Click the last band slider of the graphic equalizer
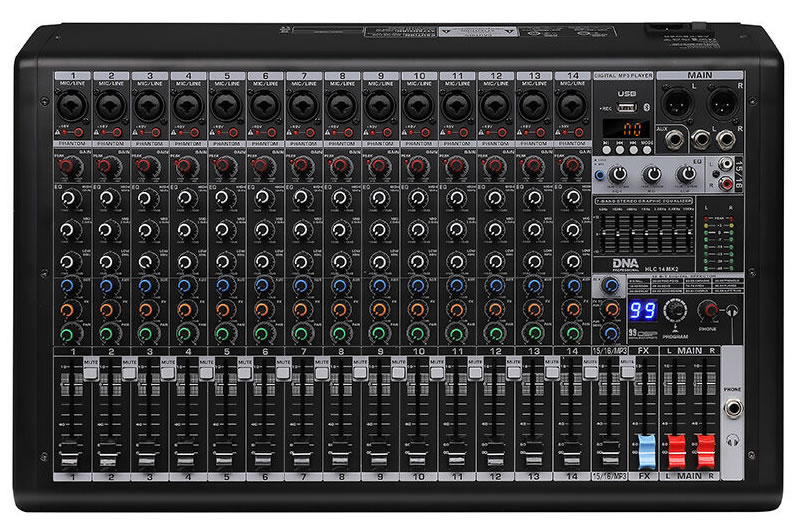 (687, 233)
